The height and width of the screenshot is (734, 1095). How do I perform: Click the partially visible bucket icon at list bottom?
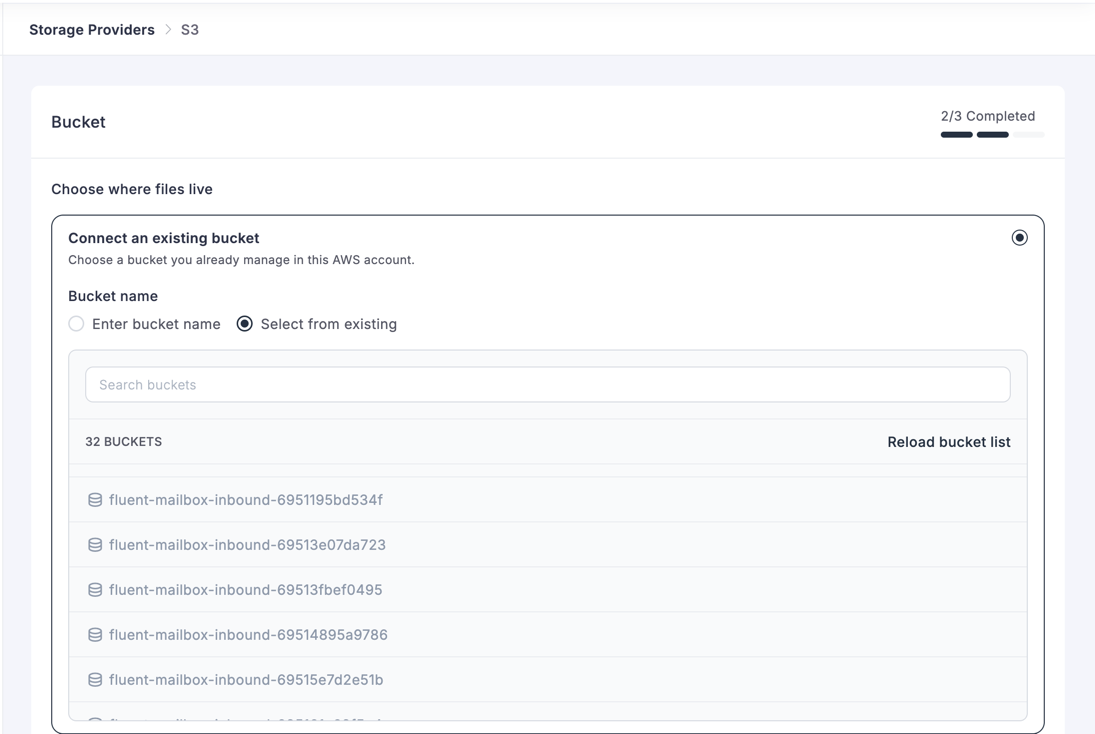pos(94,722)
